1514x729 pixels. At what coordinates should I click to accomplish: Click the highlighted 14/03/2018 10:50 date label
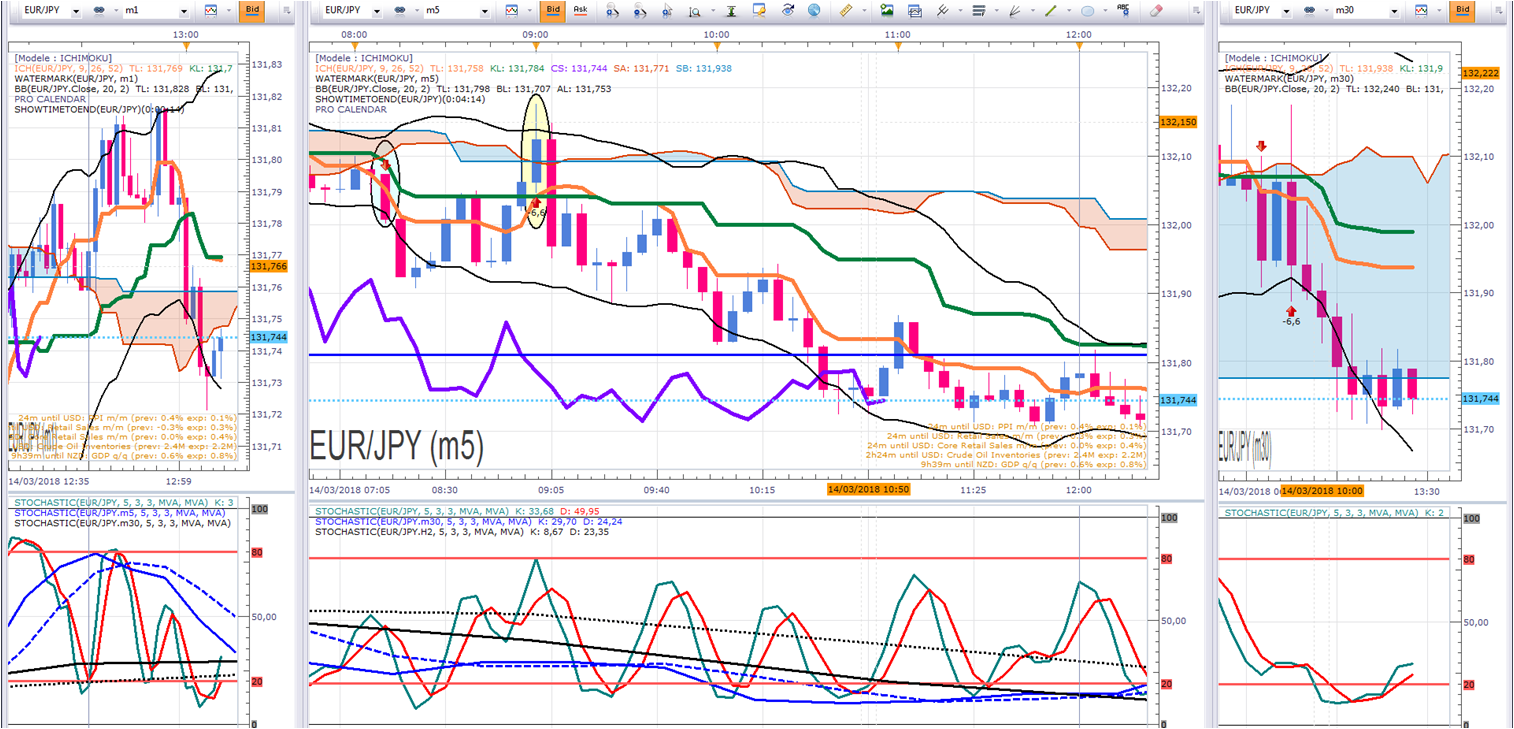pyautogui.click(x=868, y=489)
